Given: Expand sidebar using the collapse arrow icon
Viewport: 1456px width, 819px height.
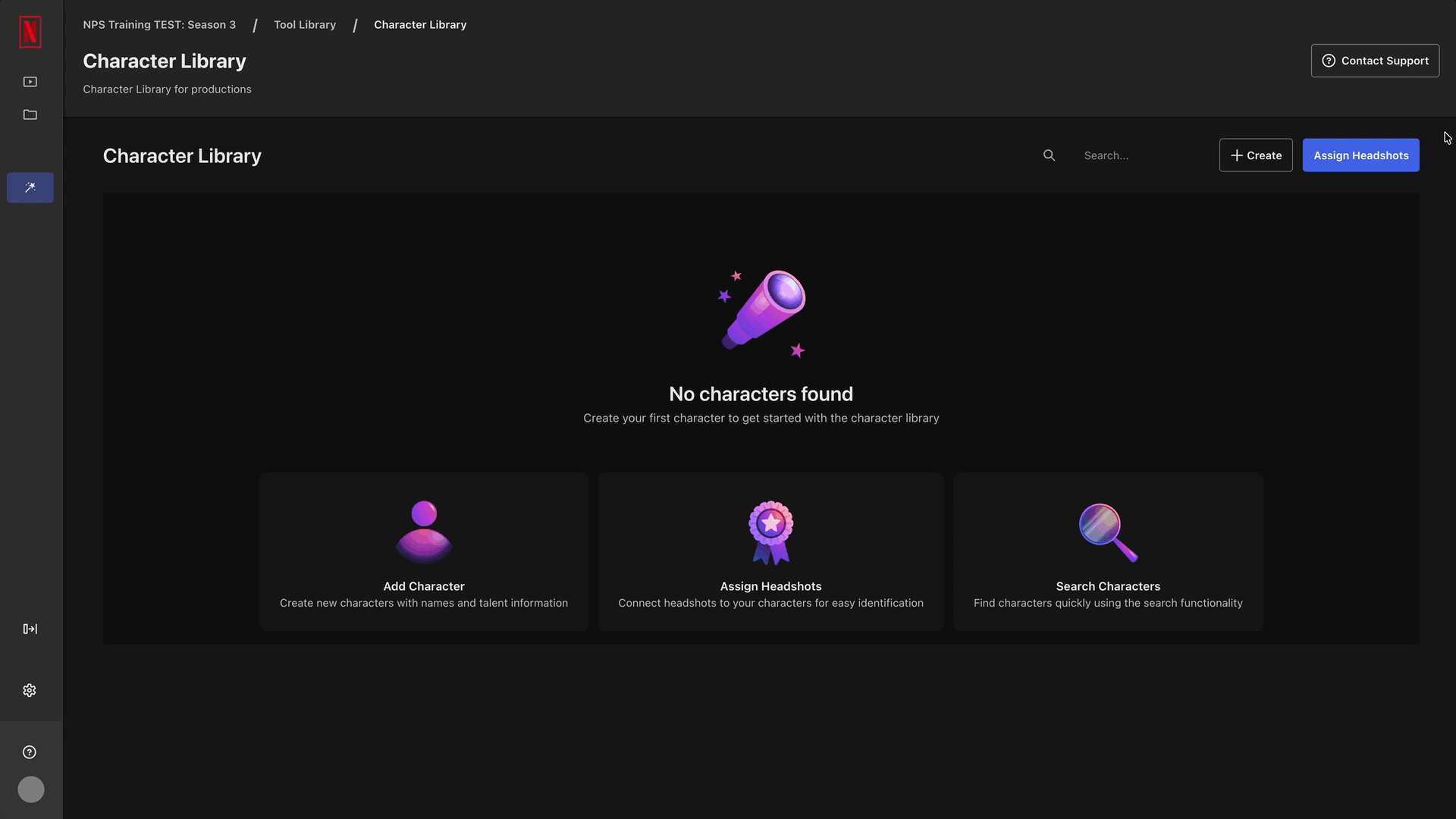Looking at the screenshot, I should tap(30, 629).
